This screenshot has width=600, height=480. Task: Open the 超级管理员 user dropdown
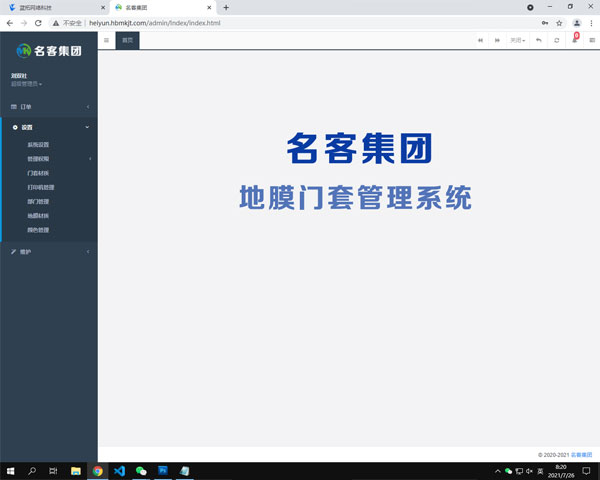coord(26,84)
